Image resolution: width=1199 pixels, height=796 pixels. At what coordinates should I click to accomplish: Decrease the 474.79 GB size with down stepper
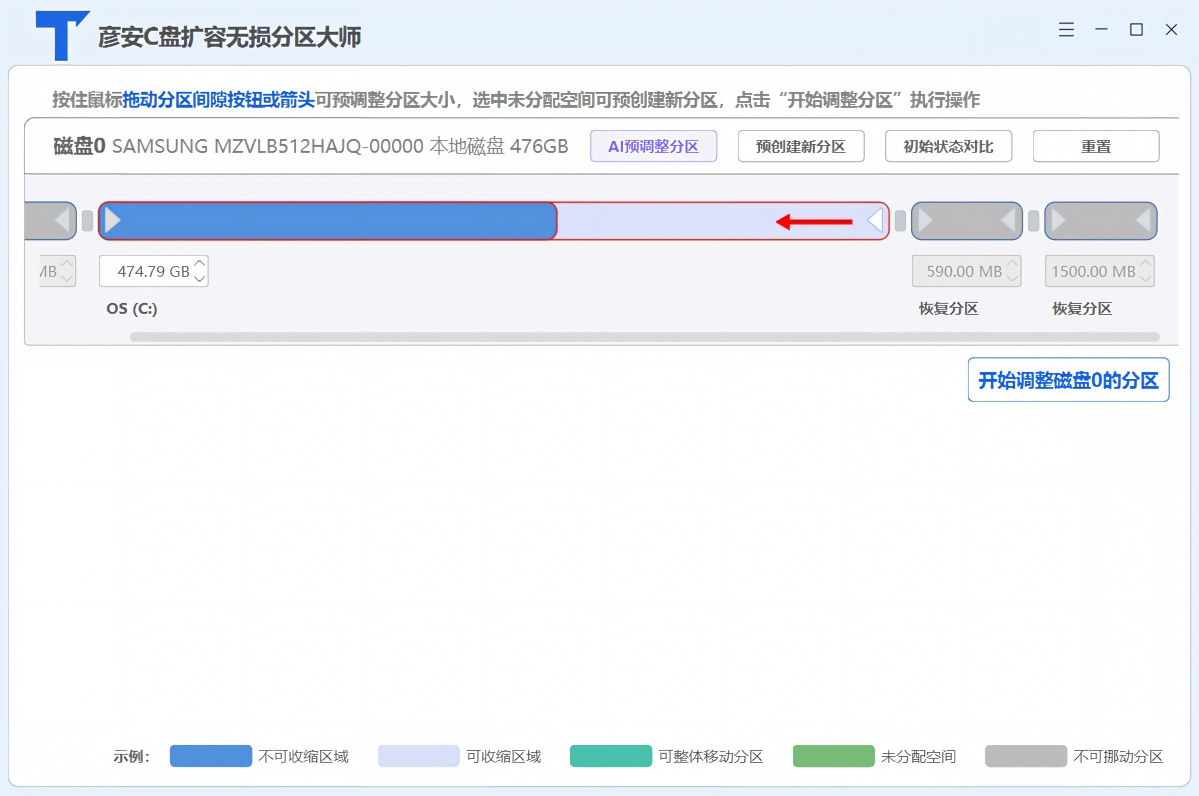pos(200,278)
